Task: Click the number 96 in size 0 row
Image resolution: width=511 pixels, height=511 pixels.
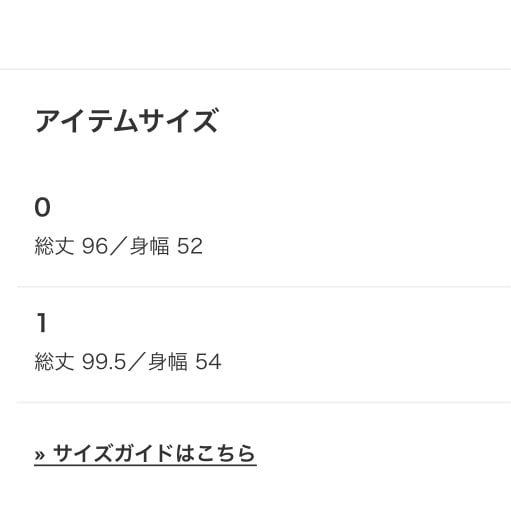Action: tap(95, 246)
